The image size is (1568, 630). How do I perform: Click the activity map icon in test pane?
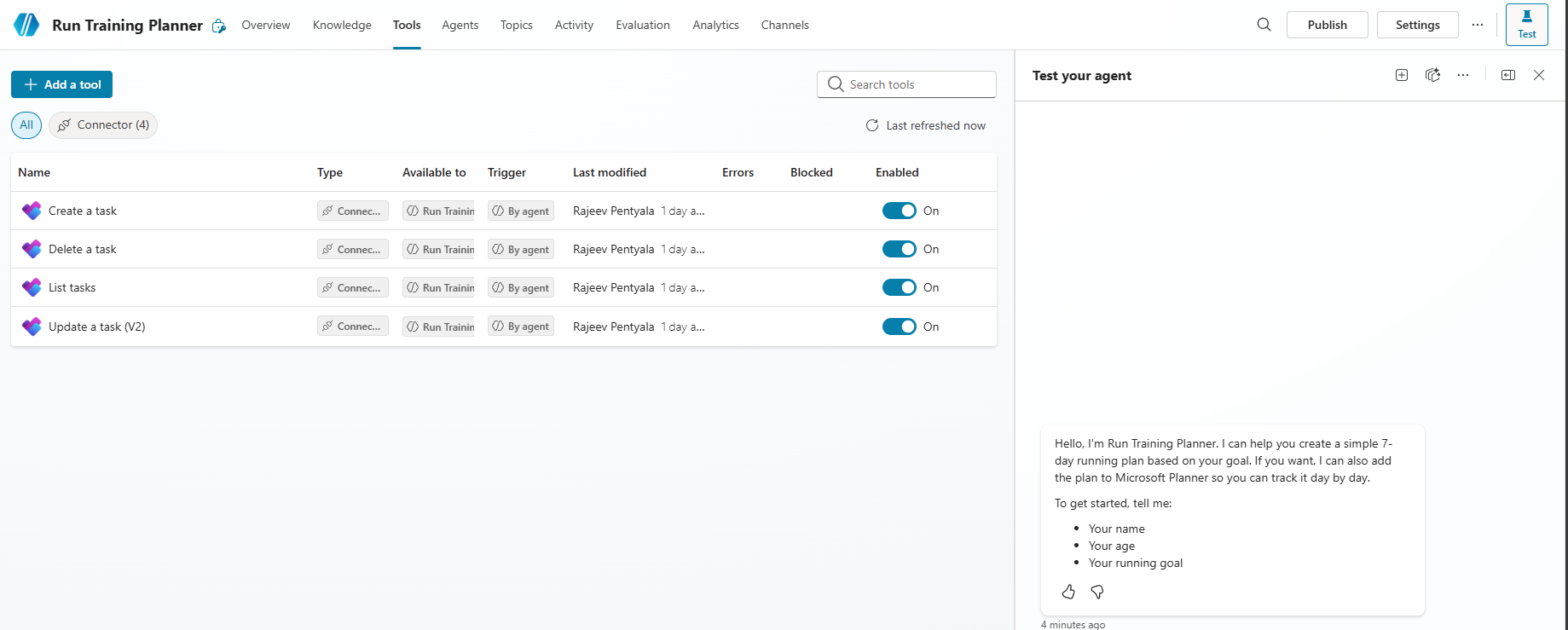point(1432,75)
